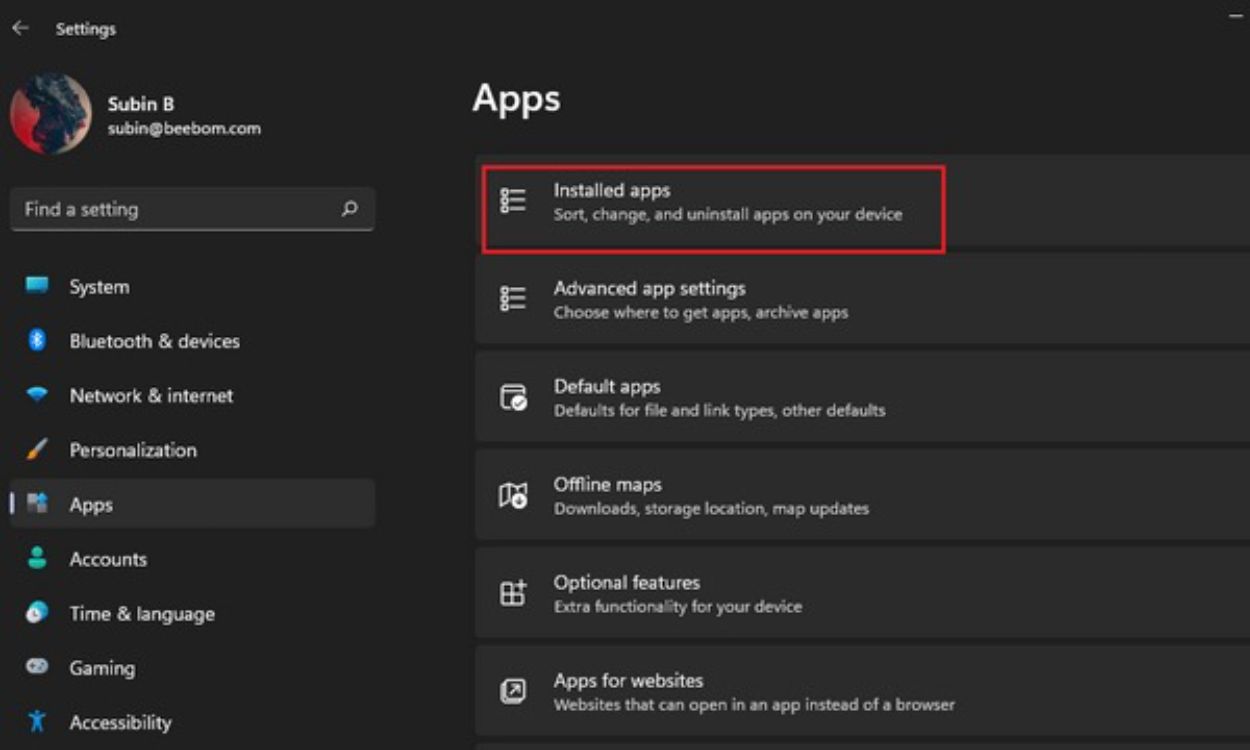Select the Installed apps list icon

(514, 199)
